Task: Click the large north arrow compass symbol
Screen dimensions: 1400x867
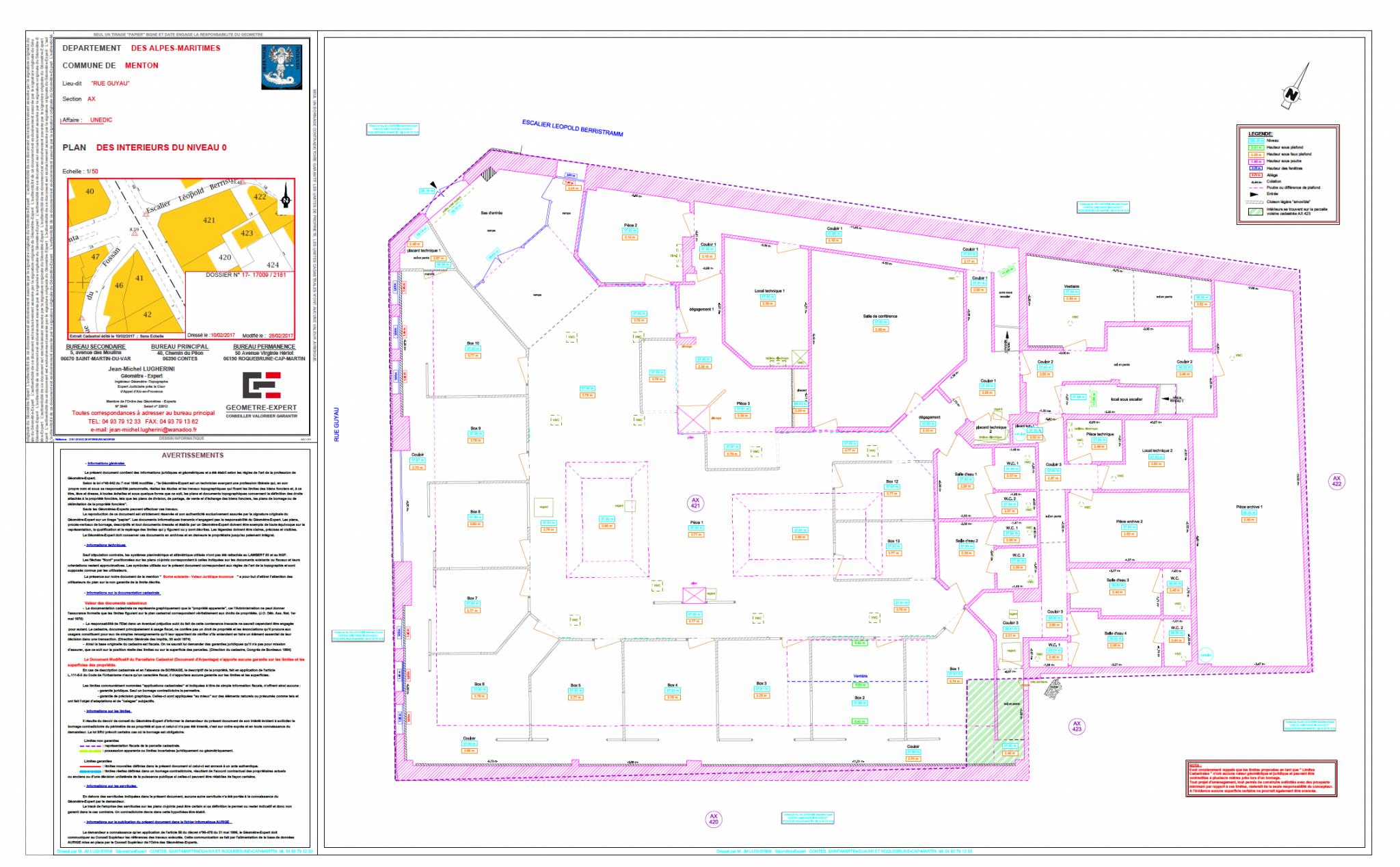Action: (1295, 87)
